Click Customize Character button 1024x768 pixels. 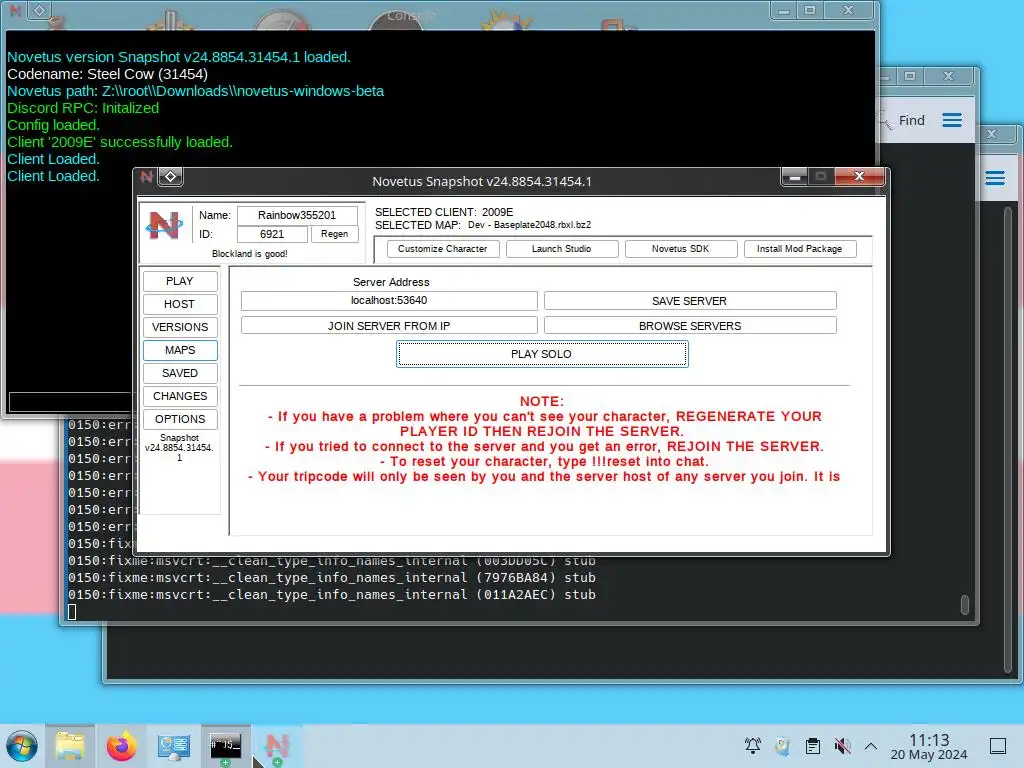click(x=443, y=249)
